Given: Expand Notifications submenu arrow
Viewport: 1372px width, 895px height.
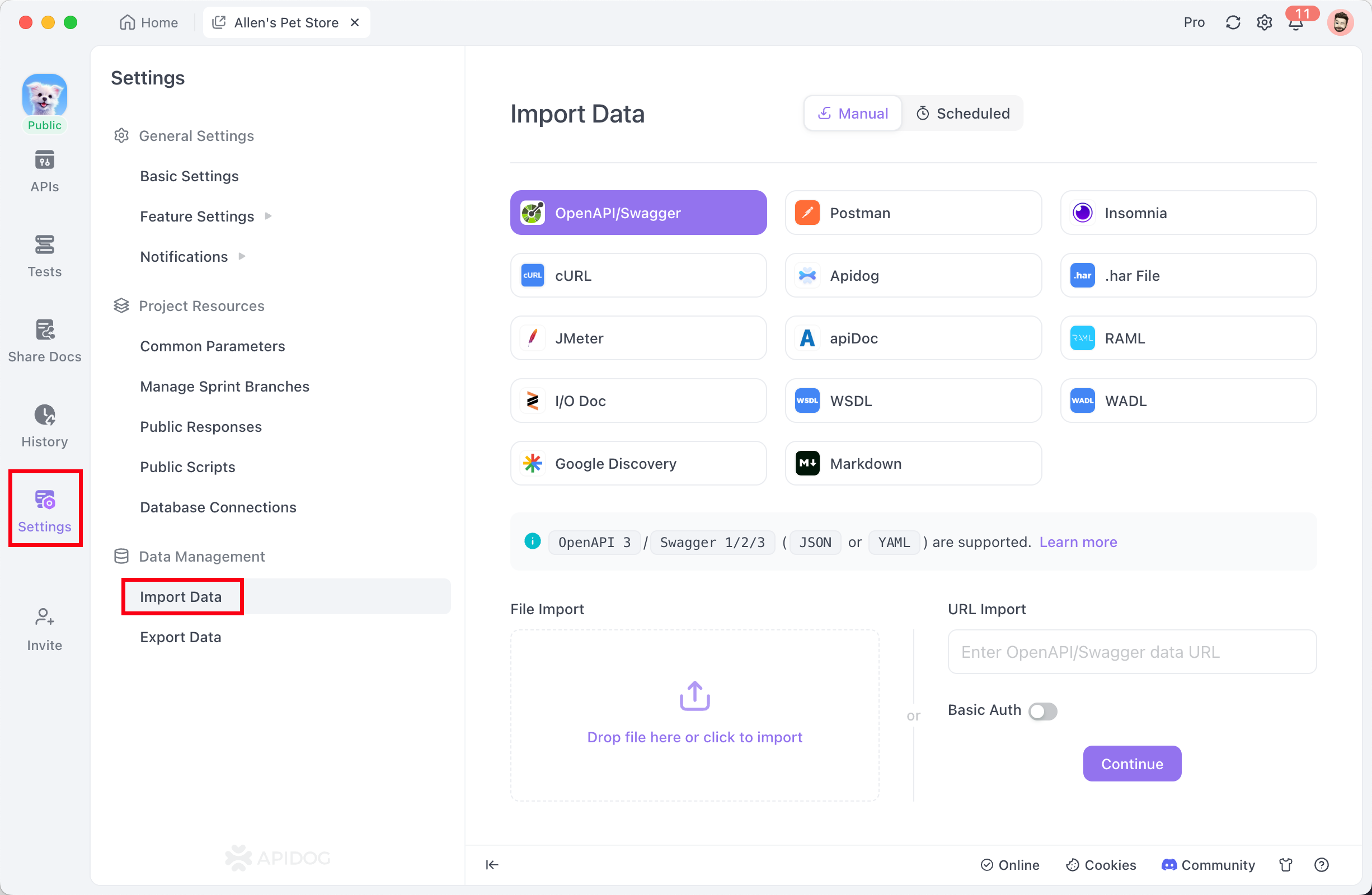Looking at the screenshot, I should coord(242,256).
